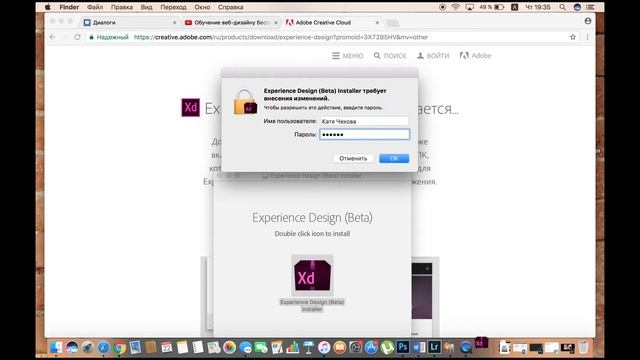Image resolution: width=640 pixels, height=360 pixels.
Task: Bookmark this page with the star
Action: click(573, 37)
